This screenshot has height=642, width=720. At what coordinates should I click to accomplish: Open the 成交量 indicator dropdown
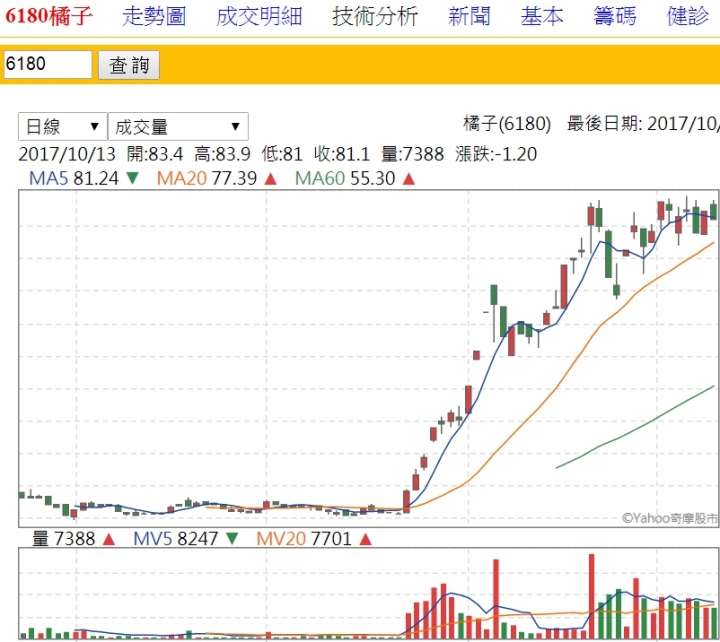[x=178, y=126]
